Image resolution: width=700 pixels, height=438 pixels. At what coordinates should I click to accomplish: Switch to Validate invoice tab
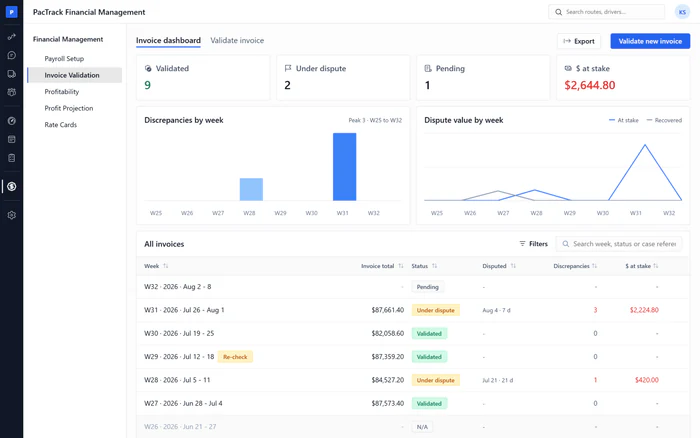[237, 41]
